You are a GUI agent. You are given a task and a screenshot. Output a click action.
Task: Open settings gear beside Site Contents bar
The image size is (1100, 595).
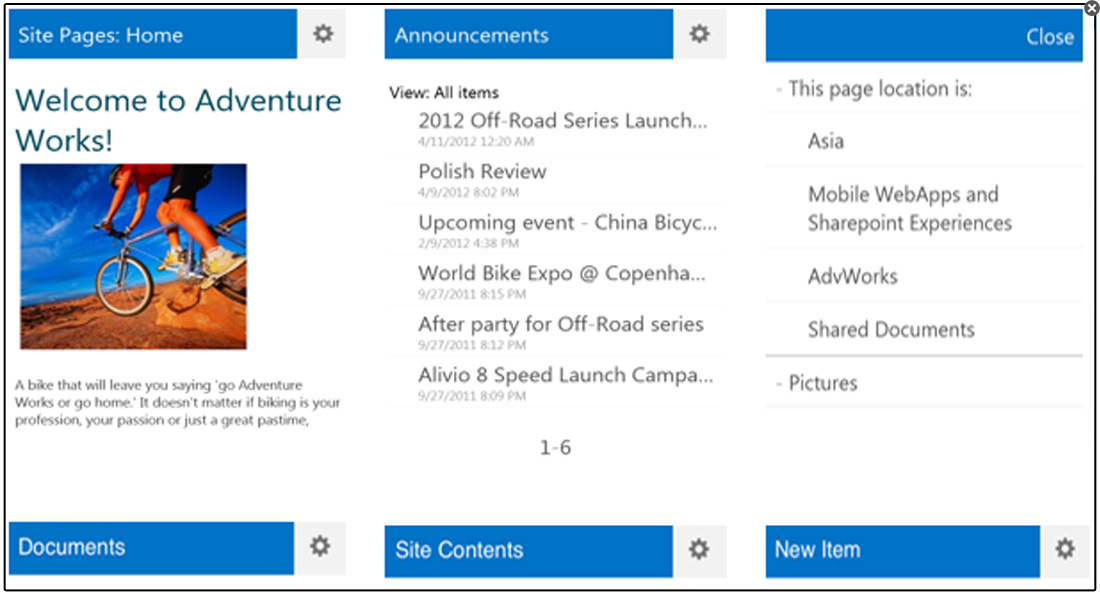[x=699, y=550]
